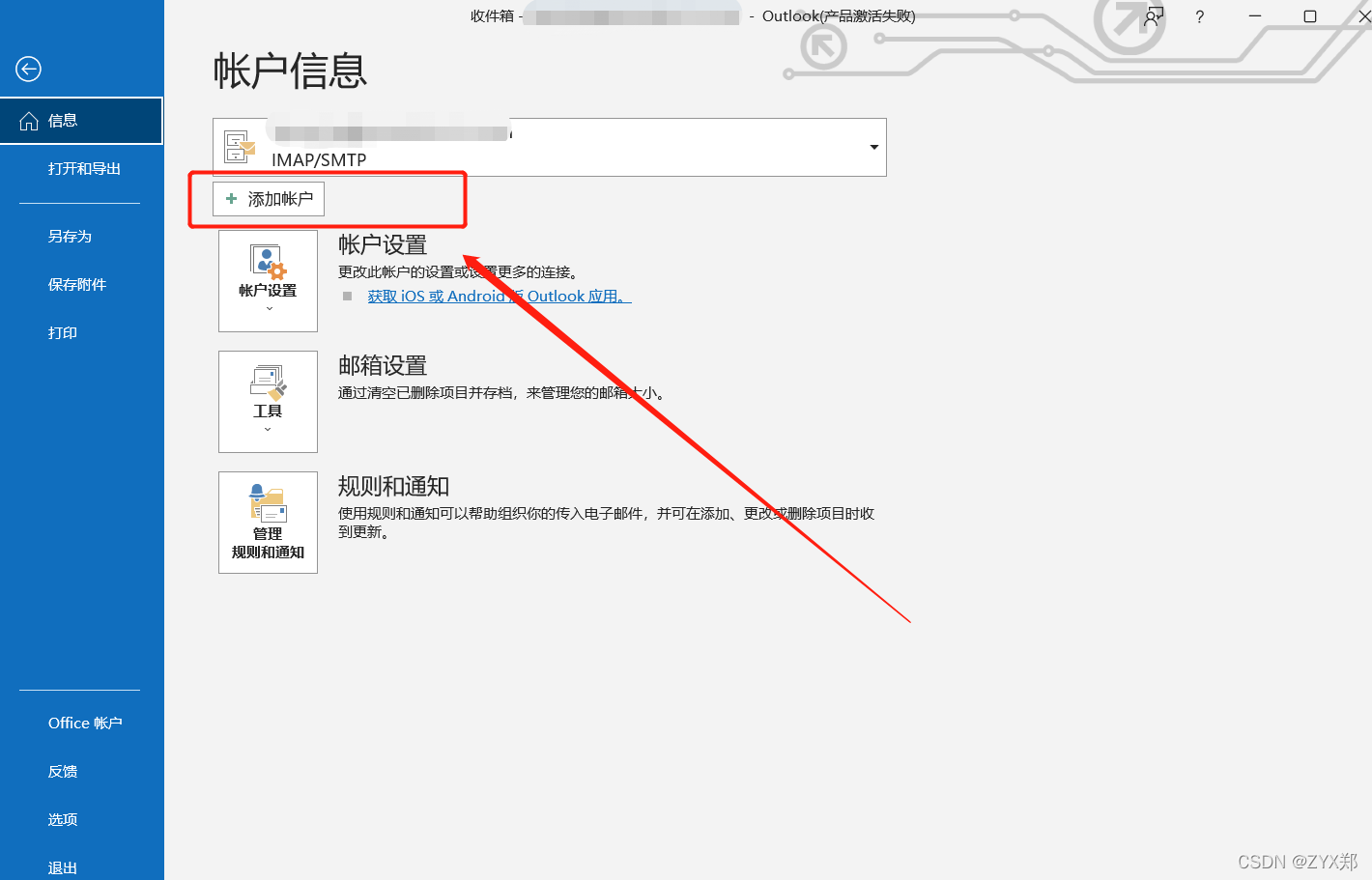1372x880 pixels.
Task: Expand the IMAP/SMTP account dropdown
Action: [x=873, y=147]
